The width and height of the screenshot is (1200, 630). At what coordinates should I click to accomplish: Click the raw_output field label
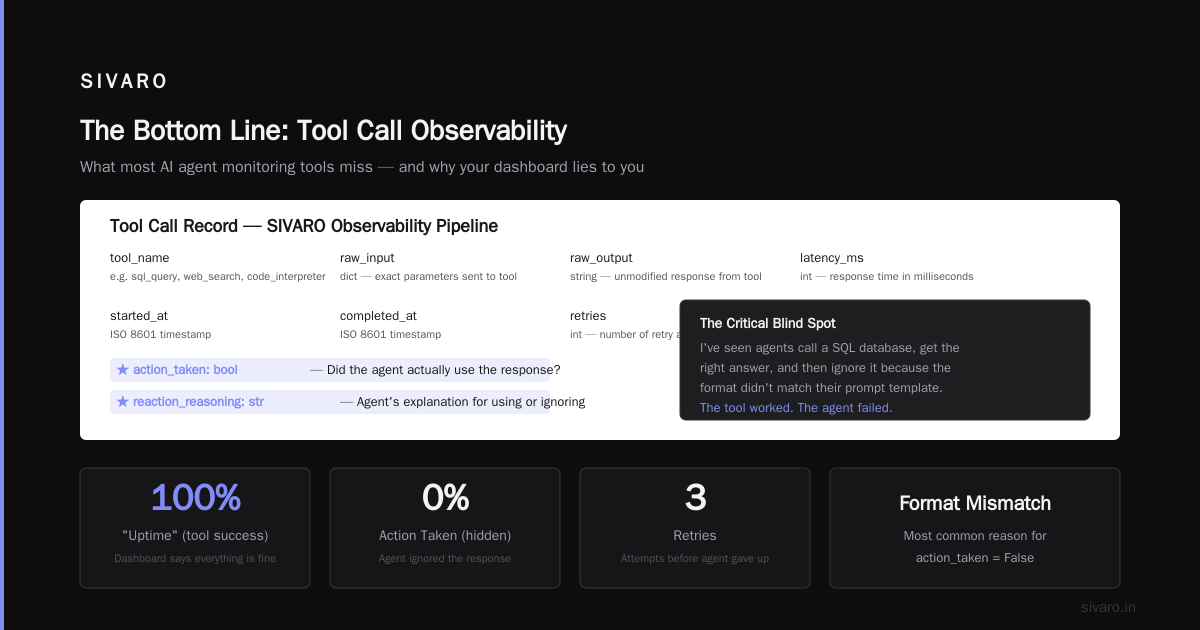[601, 258]
